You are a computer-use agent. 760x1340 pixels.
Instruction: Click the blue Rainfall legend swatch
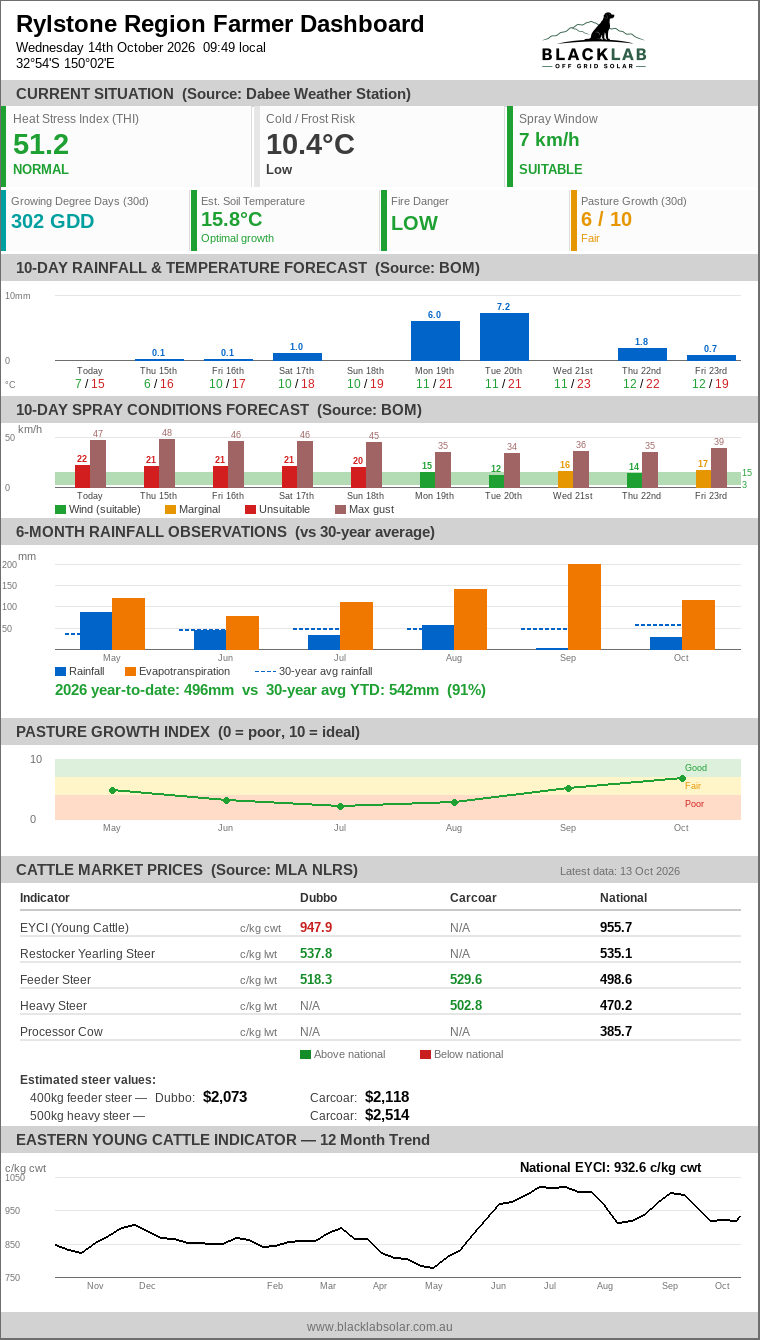(x=60, y=671)
